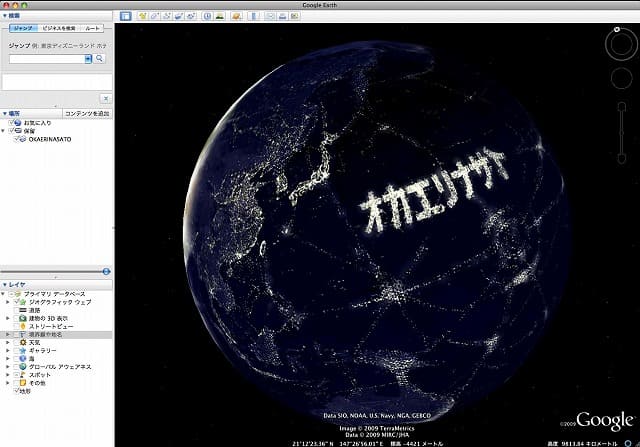The height and width of the screenshot is (447, 640).
Task: Select the ジャンプ search tab
Action: click(23, 28)
